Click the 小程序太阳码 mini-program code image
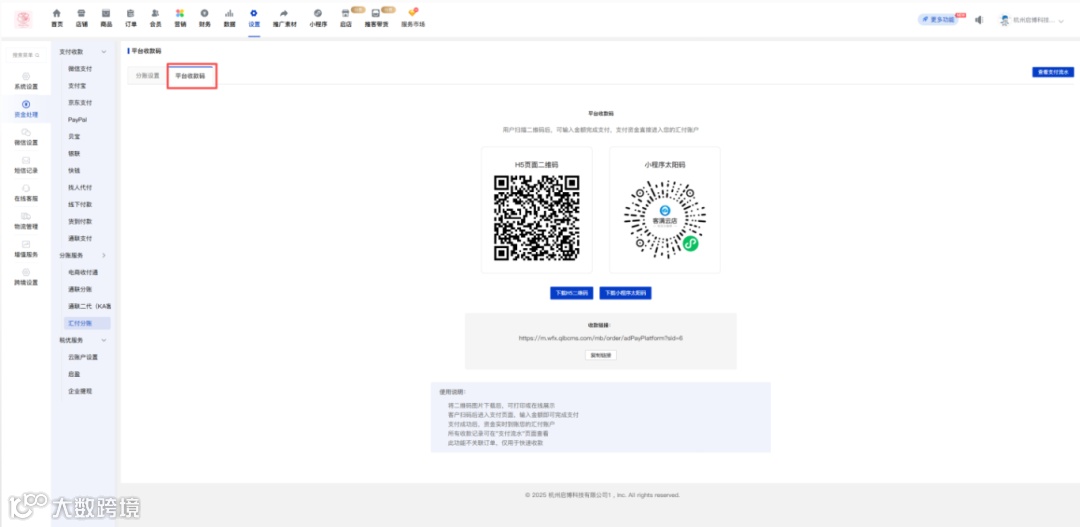Screen dimensions: 1080x527 (x=665, y=218)
